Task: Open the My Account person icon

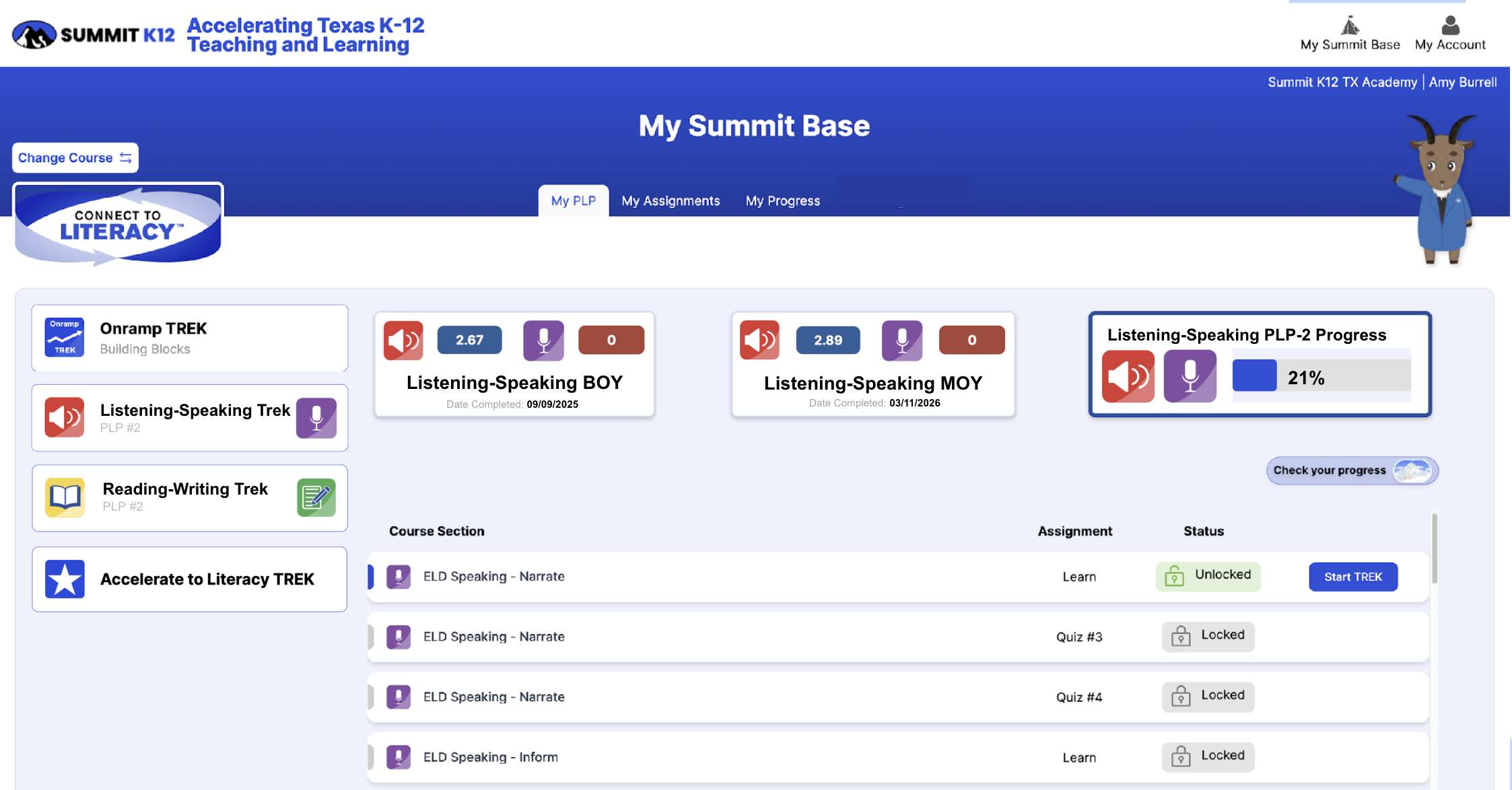Action: [1450, 26]
